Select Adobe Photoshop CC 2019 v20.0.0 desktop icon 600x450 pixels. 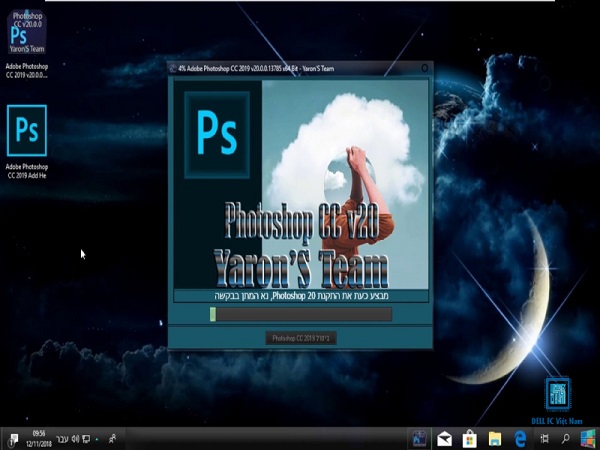click(27, 43)
